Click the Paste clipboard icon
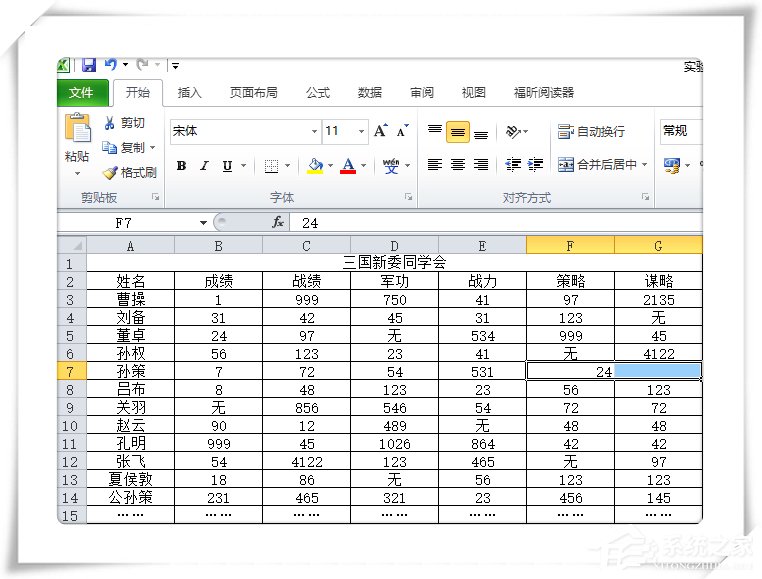Image resolution: width=762 pixels, height=579 pixels. point(77,130)
